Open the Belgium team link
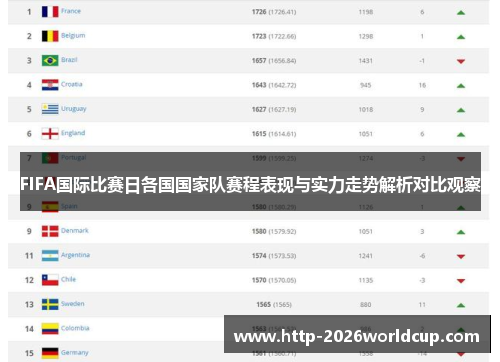Viewport: 500px width, 362px height. click(x=73, y=36)
